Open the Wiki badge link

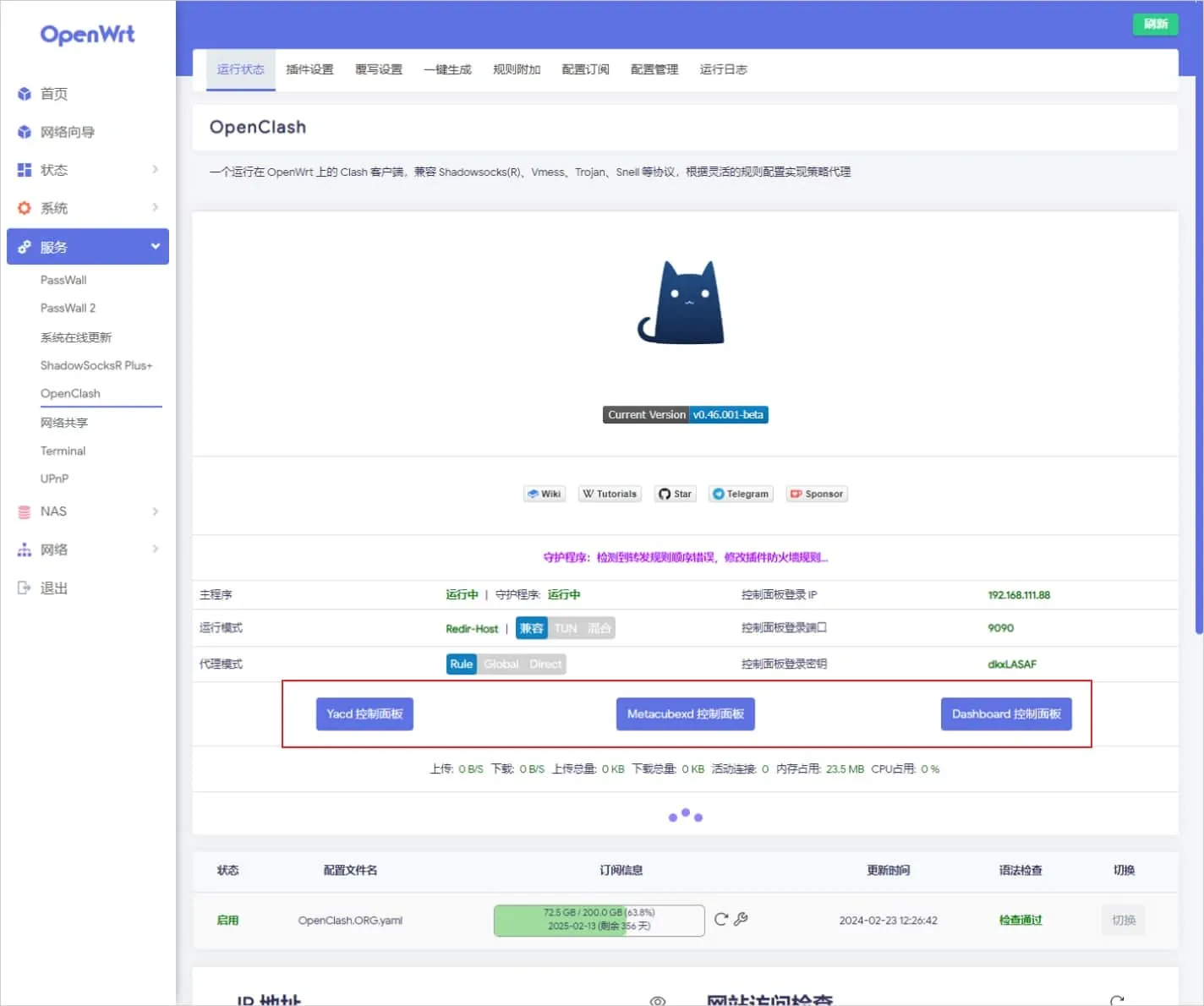tap(544, 494)
